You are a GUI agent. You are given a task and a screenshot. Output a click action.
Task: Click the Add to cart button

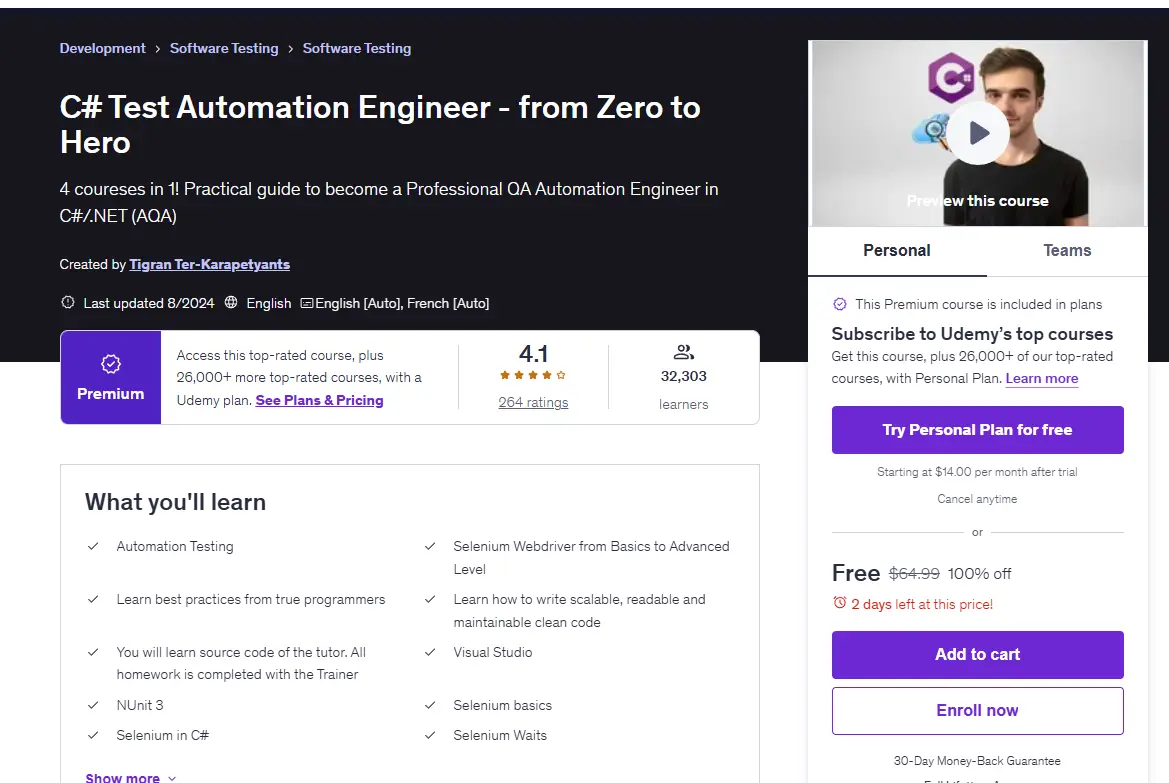(x=977, y=655)
